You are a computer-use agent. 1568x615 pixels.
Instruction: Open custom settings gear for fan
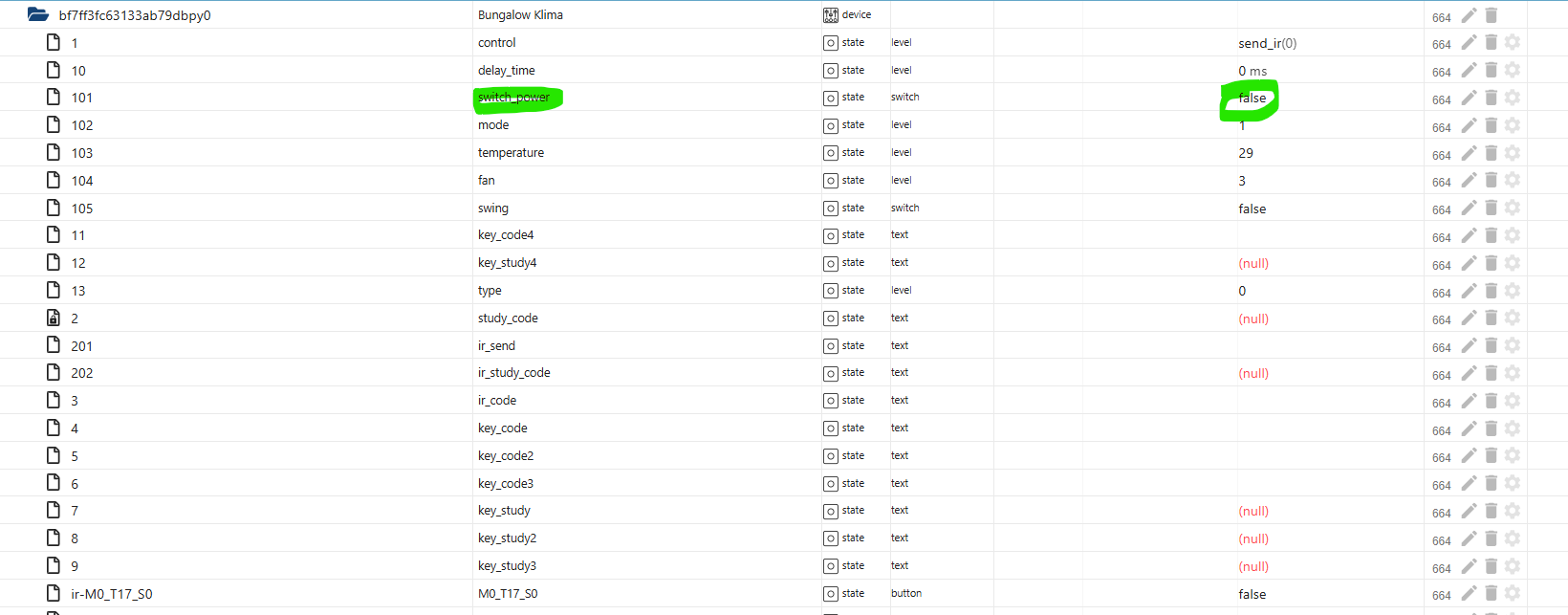(x=1513, y=180)
